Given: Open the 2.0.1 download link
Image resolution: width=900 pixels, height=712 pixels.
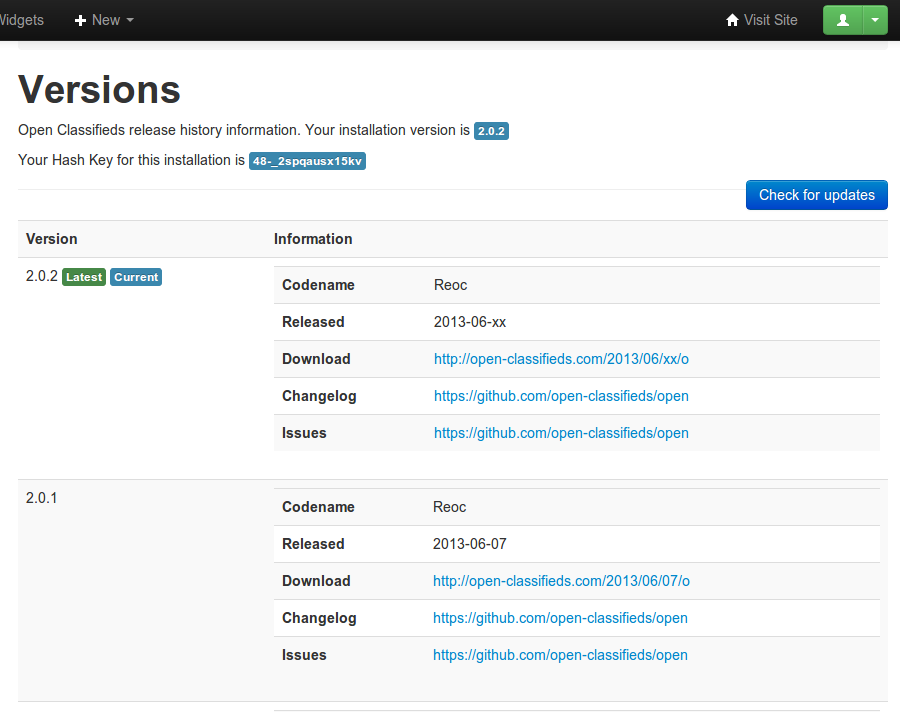Looking at the screenshot, I should 561,581.
